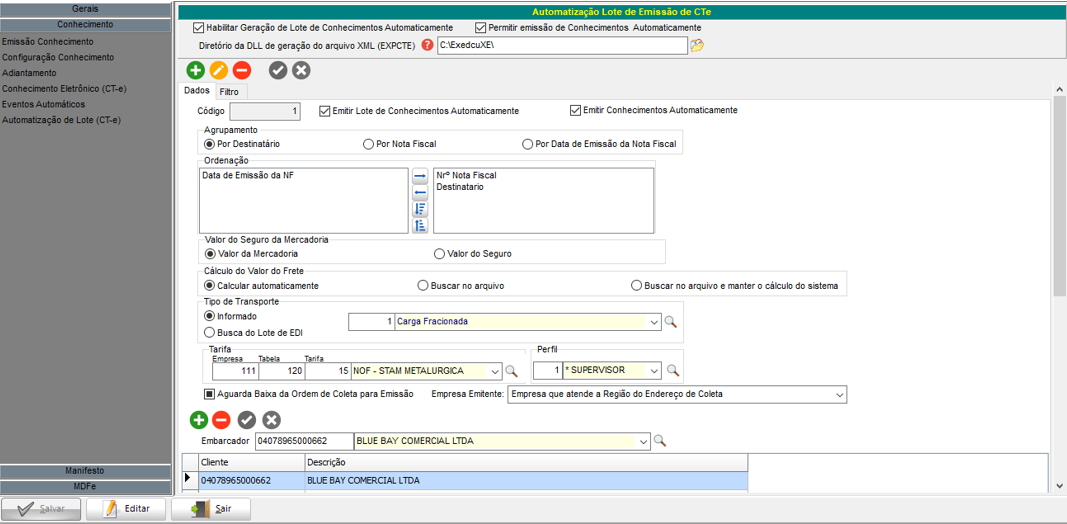Viewport: 1067px width, 524px height.
Task: Choose the Valor do Seguro radio option
Action: [439, 254]
